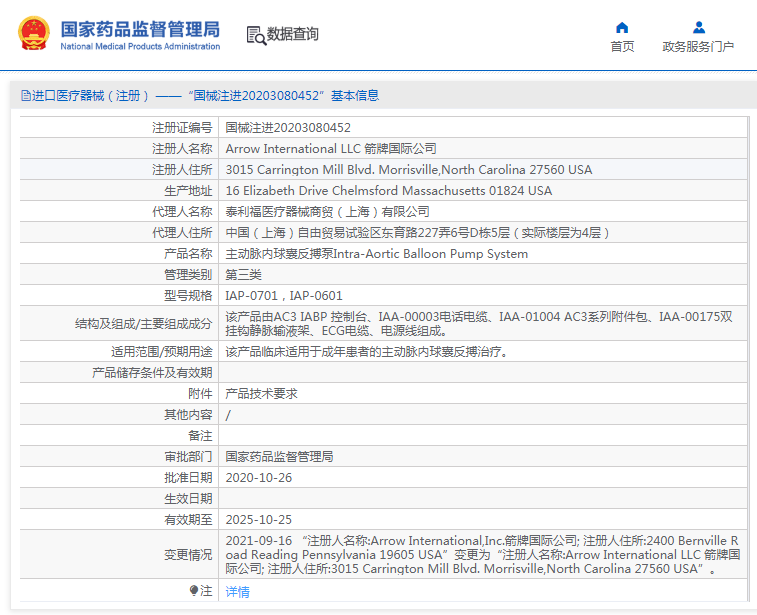Image resolution: width=757 pixels, height=615 pixels.
Task: Select other content value slash
Action: tap(228, 415)
